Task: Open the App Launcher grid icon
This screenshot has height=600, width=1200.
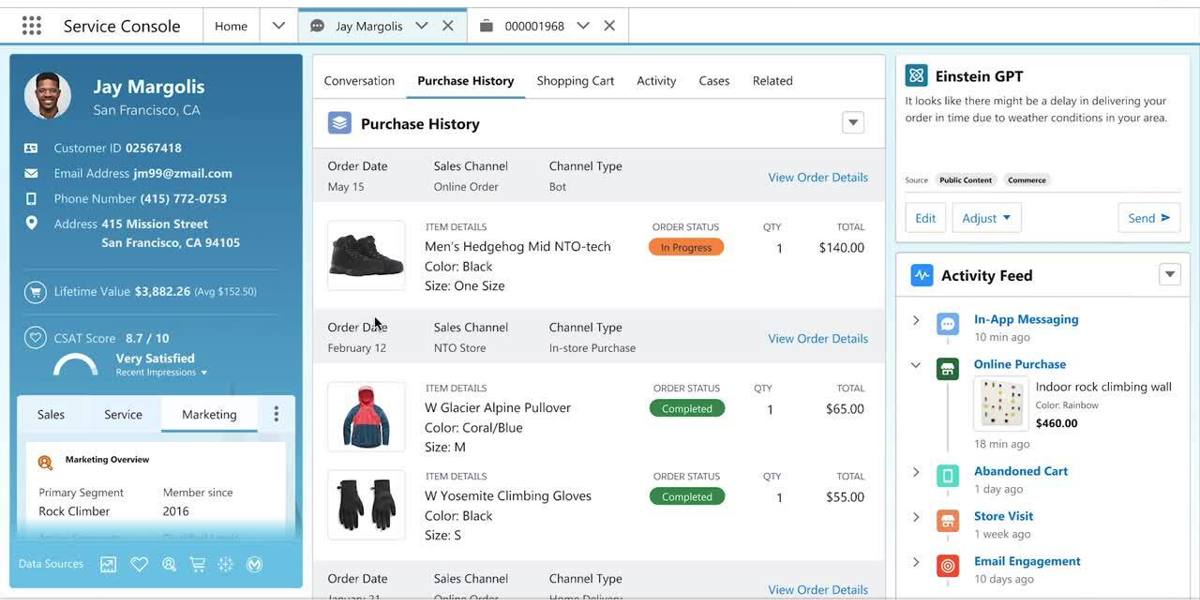Action: click(x=31, y=26)
